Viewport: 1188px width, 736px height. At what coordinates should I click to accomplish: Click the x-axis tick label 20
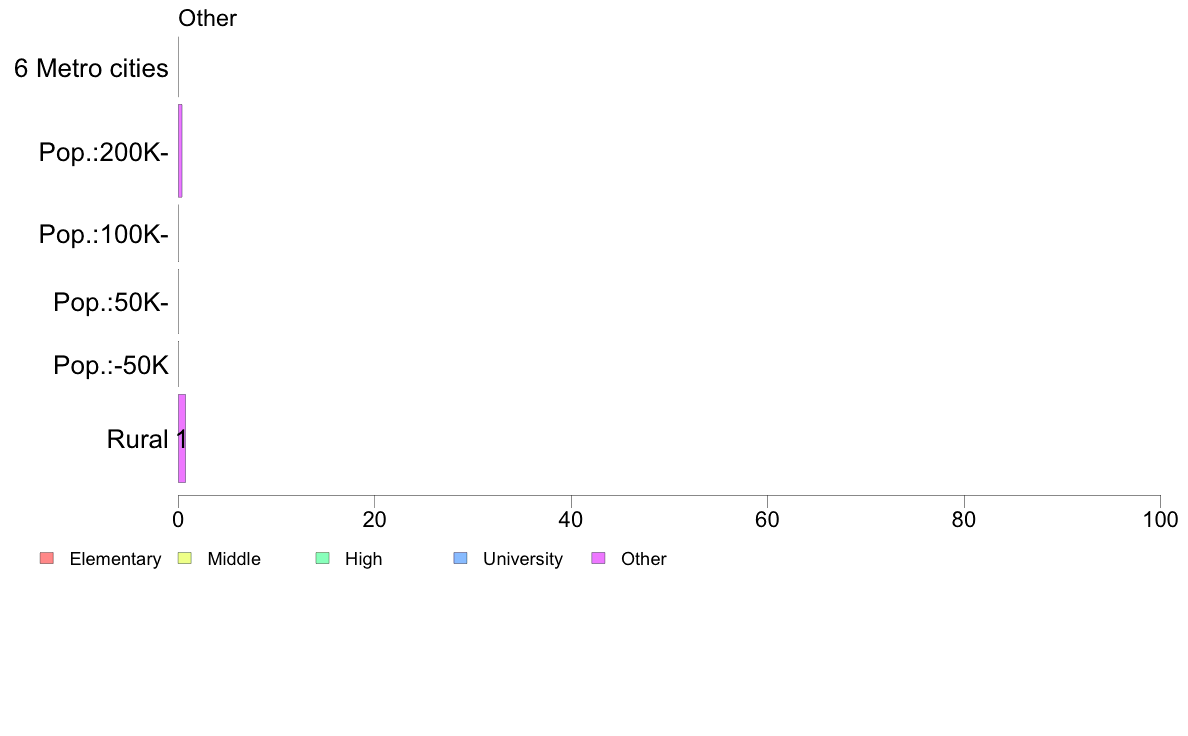[x=374, y=519]
